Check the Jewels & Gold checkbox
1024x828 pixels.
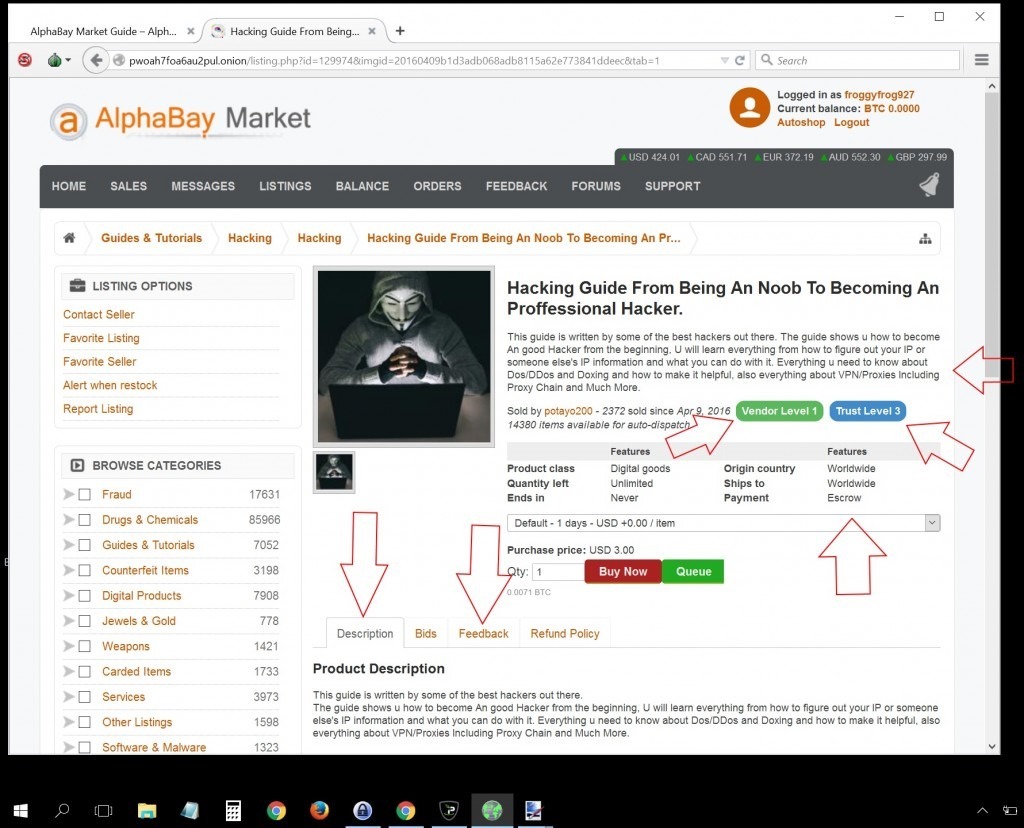click(84, 621)
